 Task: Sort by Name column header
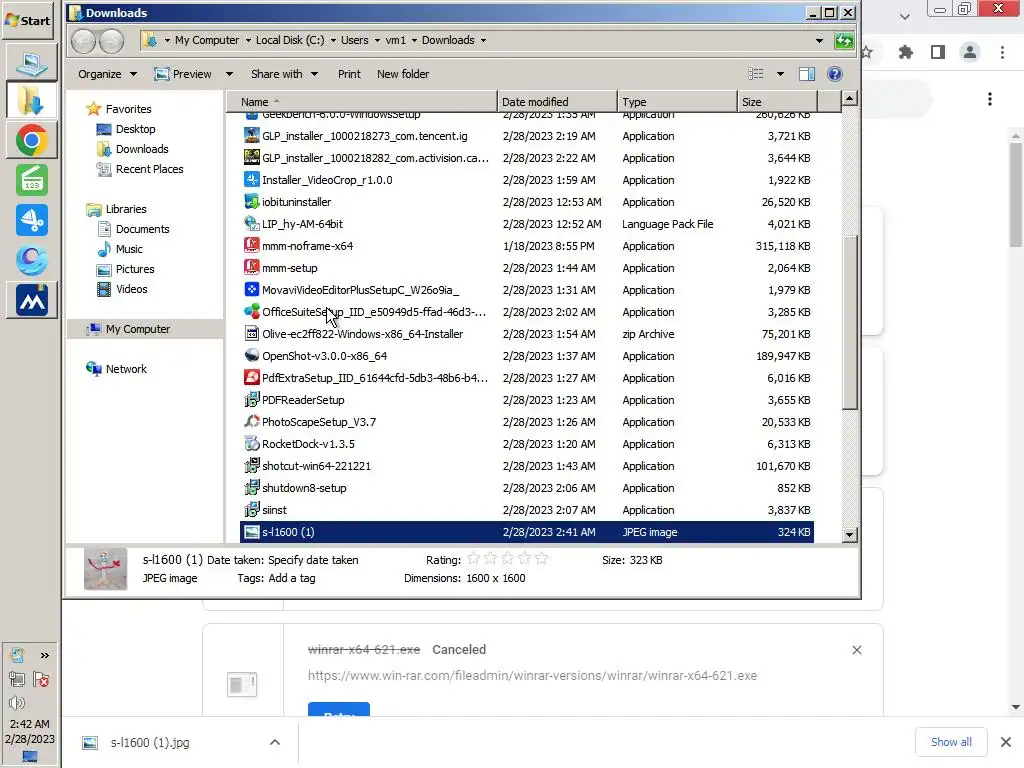pyautogui.click(x=362, y=102)
